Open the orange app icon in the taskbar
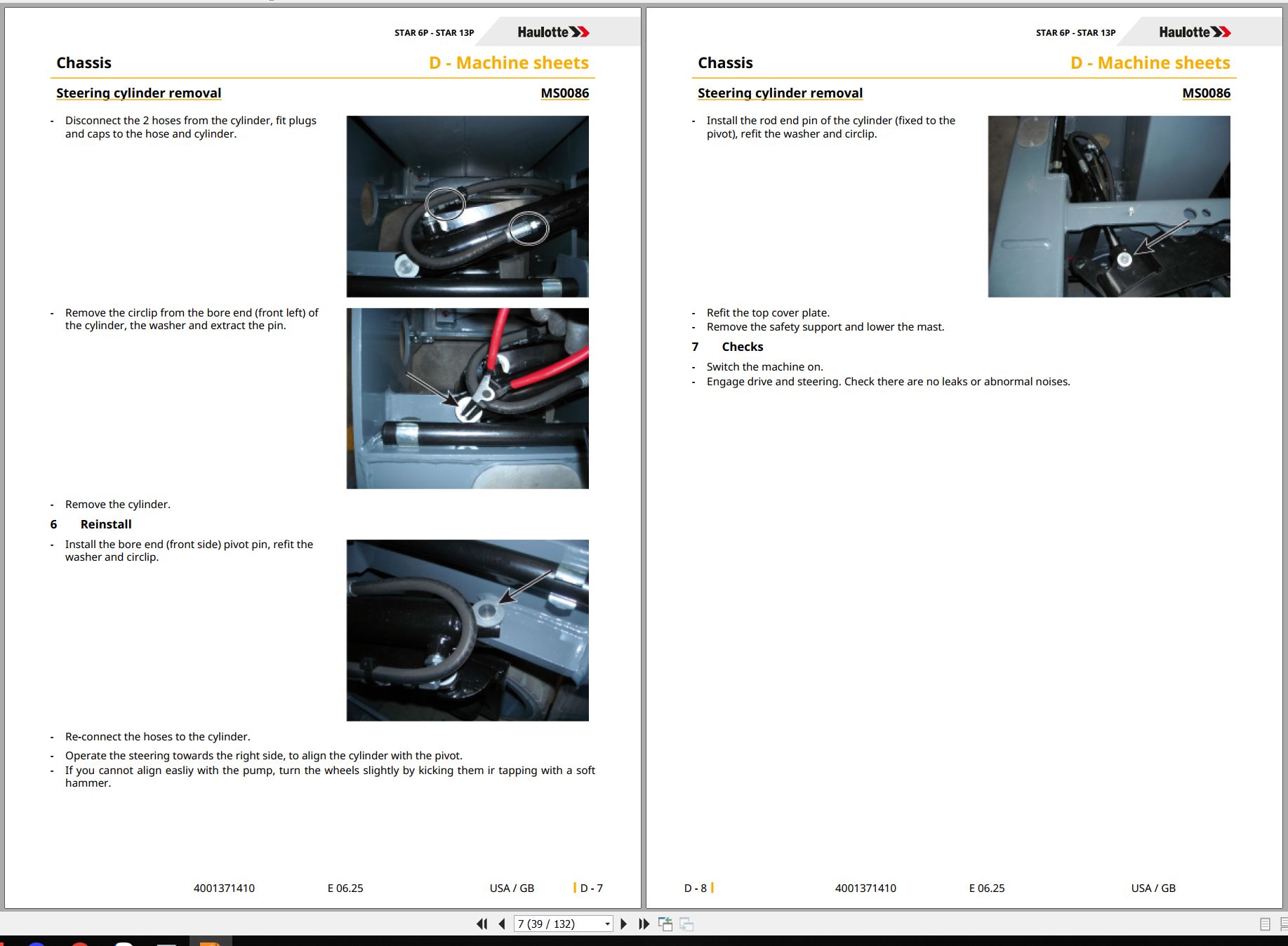Screen dimensions: 1288x946 [210, 942]
